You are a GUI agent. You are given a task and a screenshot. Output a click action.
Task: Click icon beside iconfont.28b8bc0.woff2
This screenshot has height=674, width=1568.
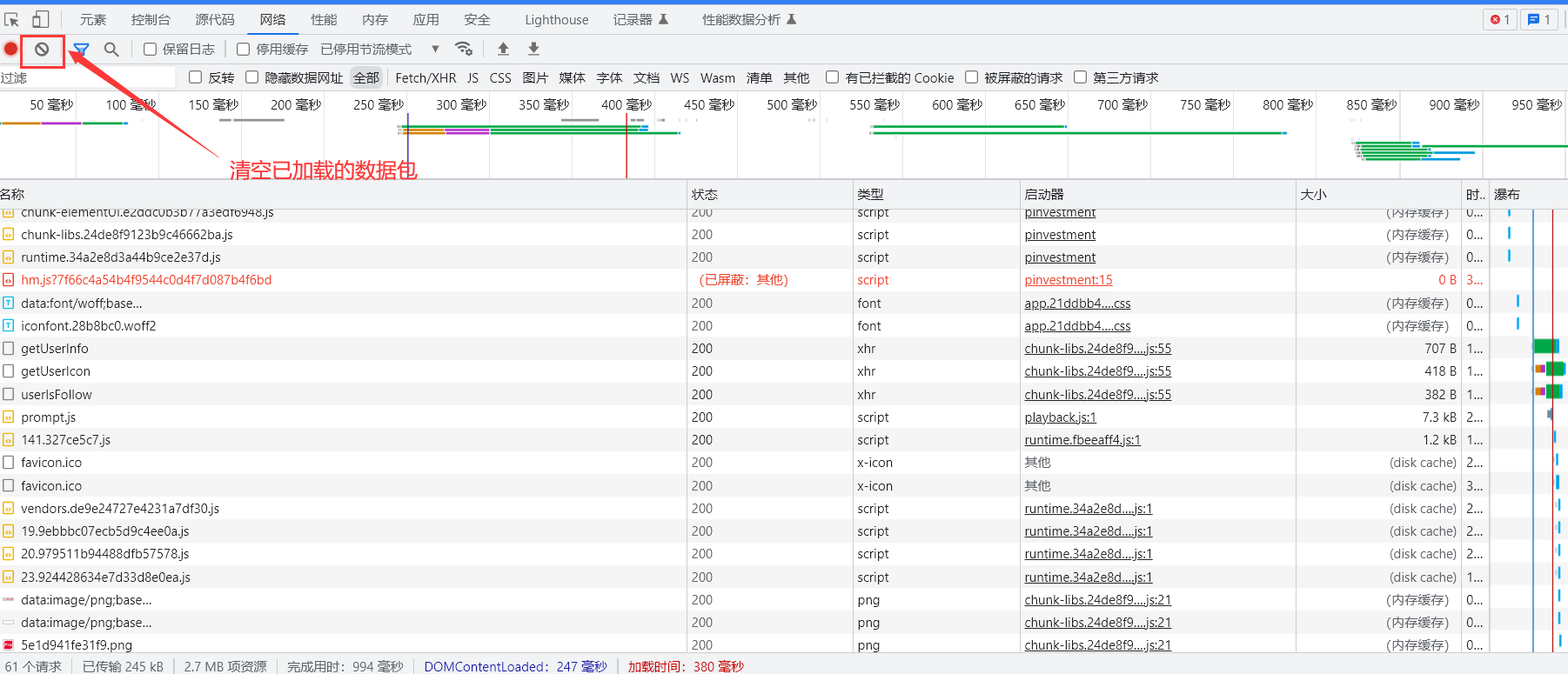pyautogui.click(x=9, y=325)
